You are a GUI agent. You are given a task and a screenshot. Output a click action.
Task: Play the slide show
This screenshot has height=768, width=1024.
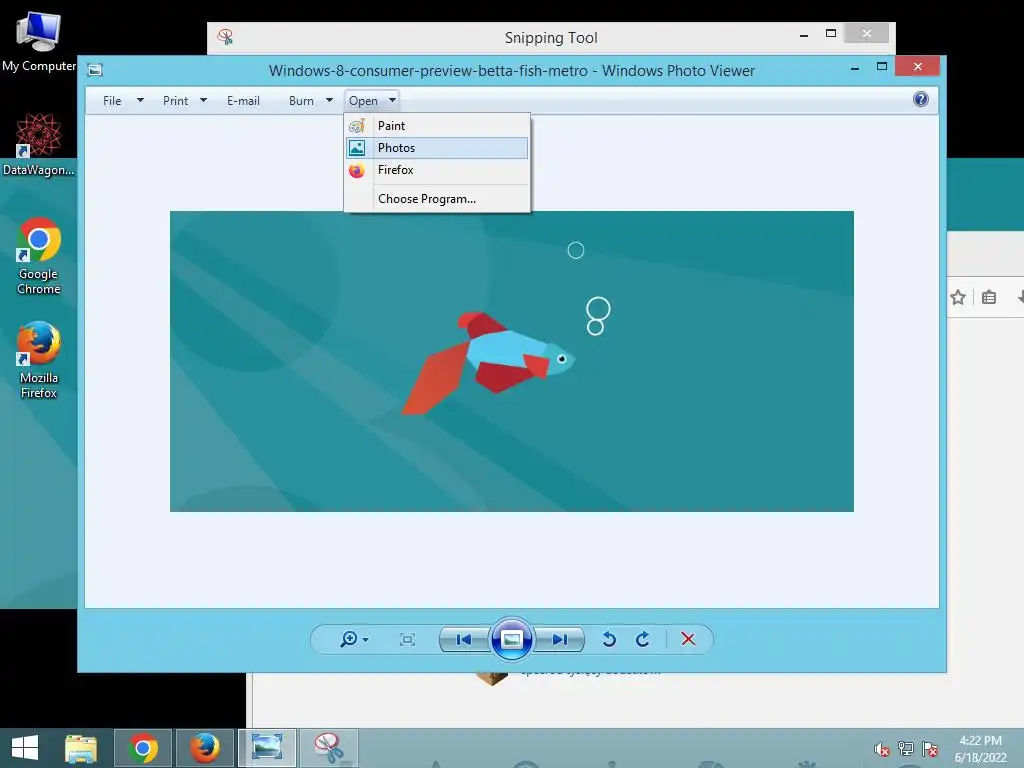point(511,639)
